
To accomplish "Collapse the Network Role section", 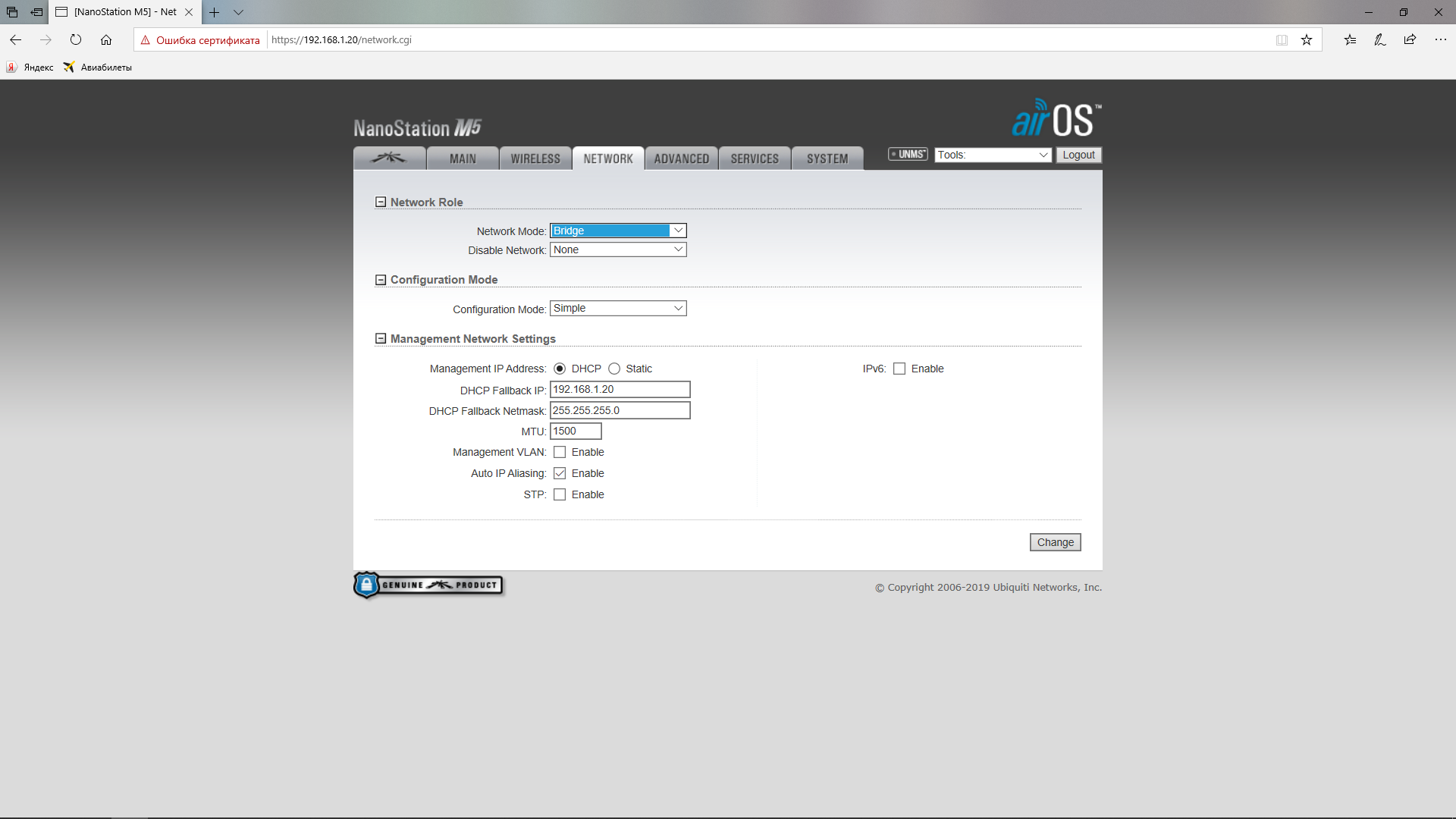I will [x=381, y=202].
